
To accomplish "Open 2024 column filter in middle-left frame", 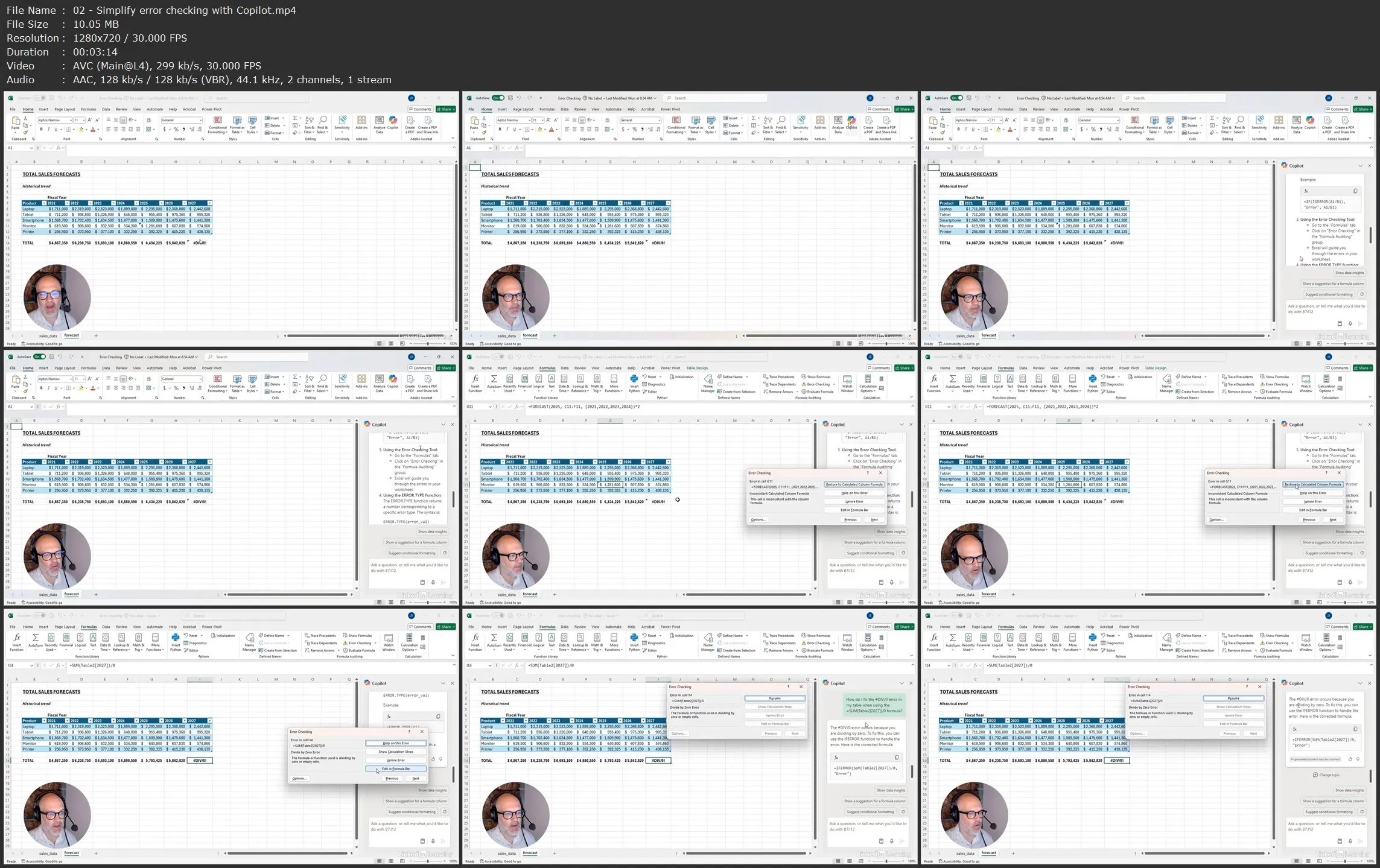I will point(136,462).
